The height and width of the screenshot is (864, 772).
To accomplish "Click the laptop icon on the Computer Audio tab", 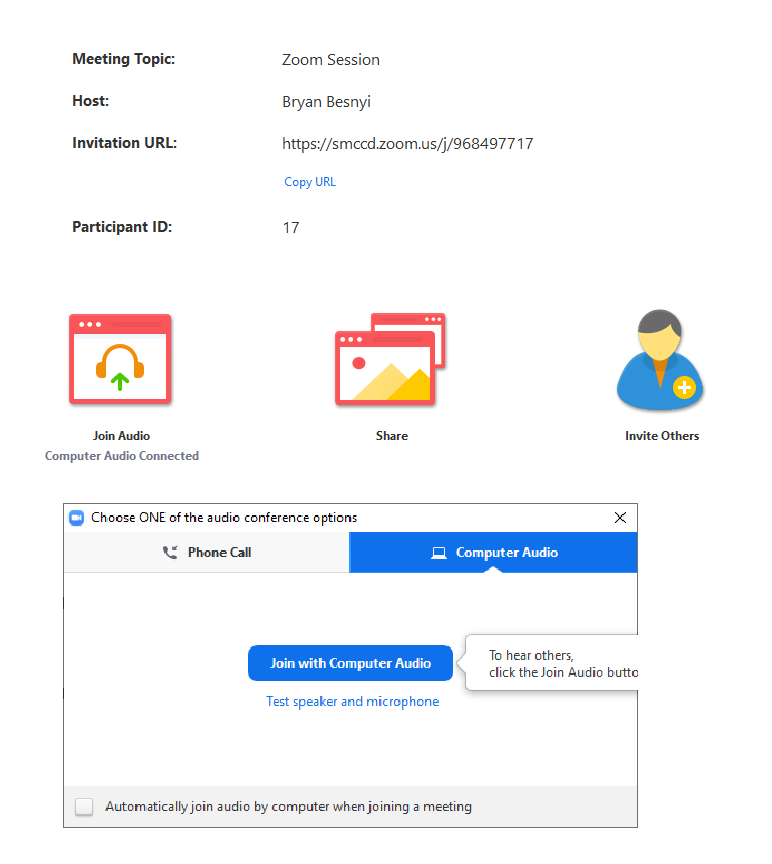I will [x=439, y=553].
